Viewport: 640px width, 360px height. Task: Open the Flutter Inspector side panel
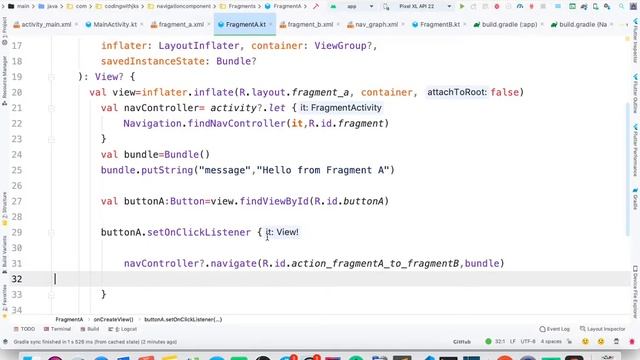pyautogui.click(x=636, y=41)
